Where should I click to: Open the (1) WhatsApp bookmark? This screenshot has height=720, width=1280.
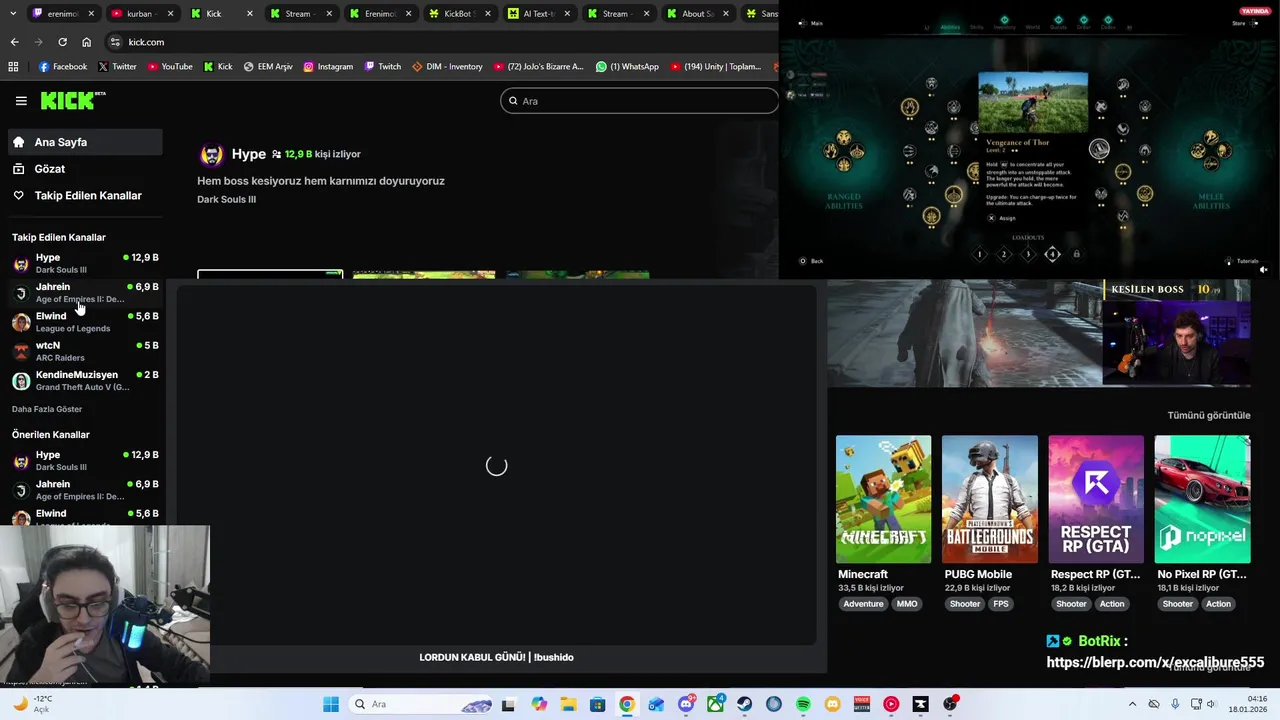[627, 67]
